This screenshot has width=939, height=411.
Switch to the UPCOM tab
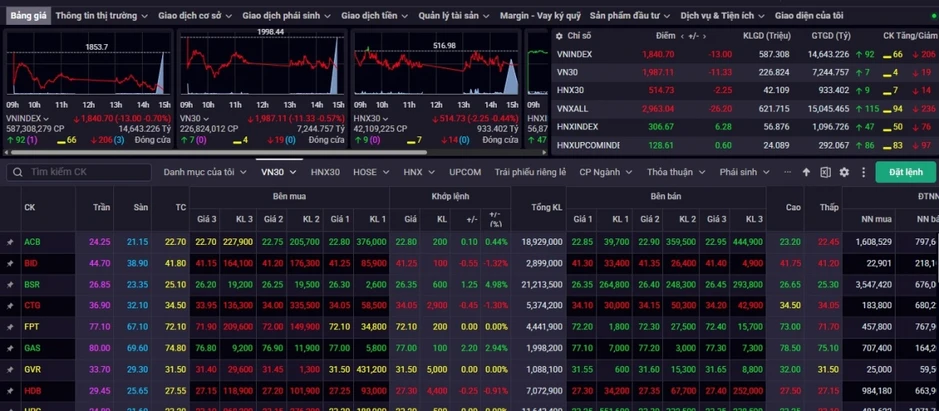coord(465,172)
